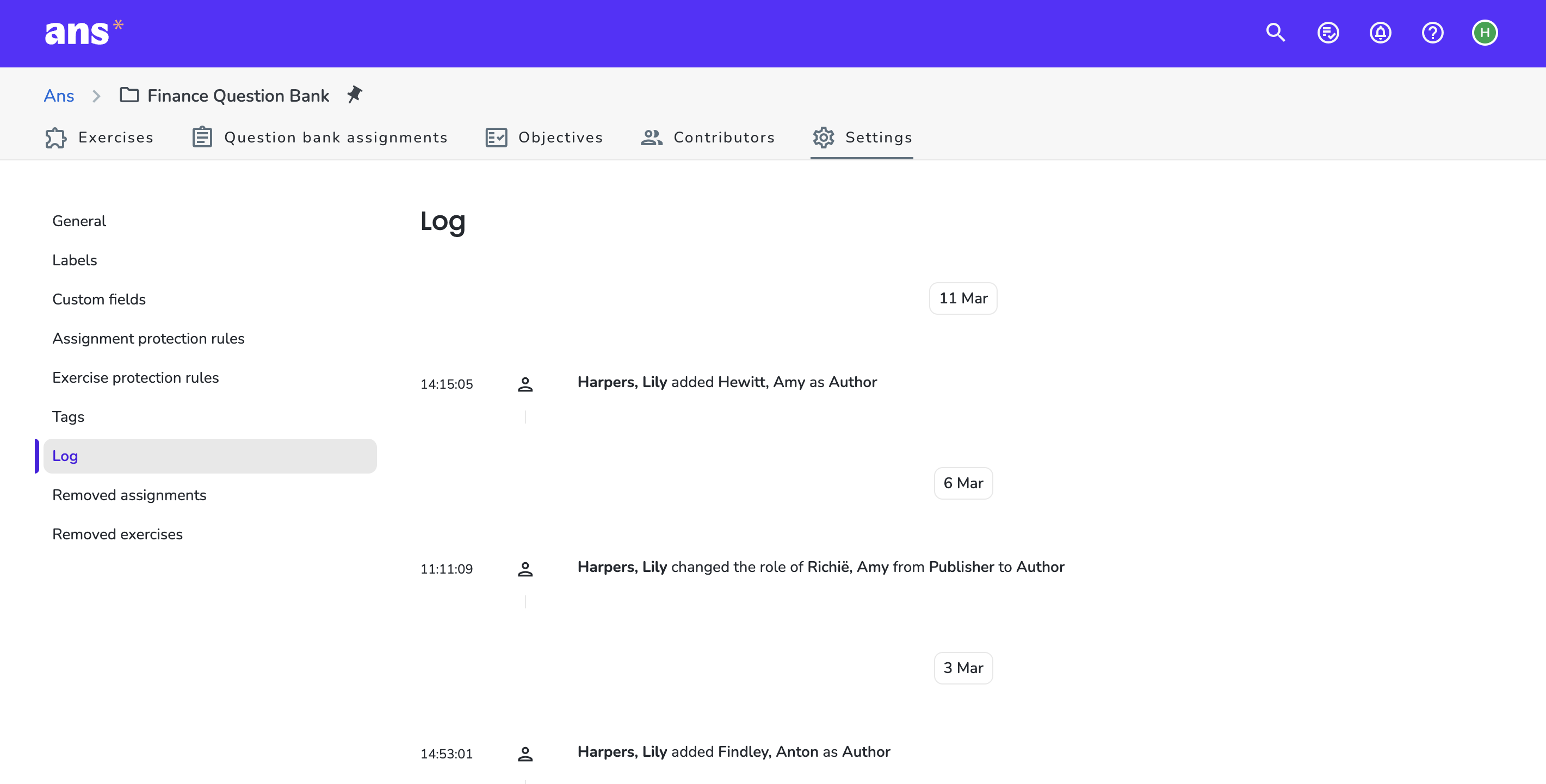Open the help question mark icon
Viewport: 1546px width, 784px height.
coord(1432,33)
